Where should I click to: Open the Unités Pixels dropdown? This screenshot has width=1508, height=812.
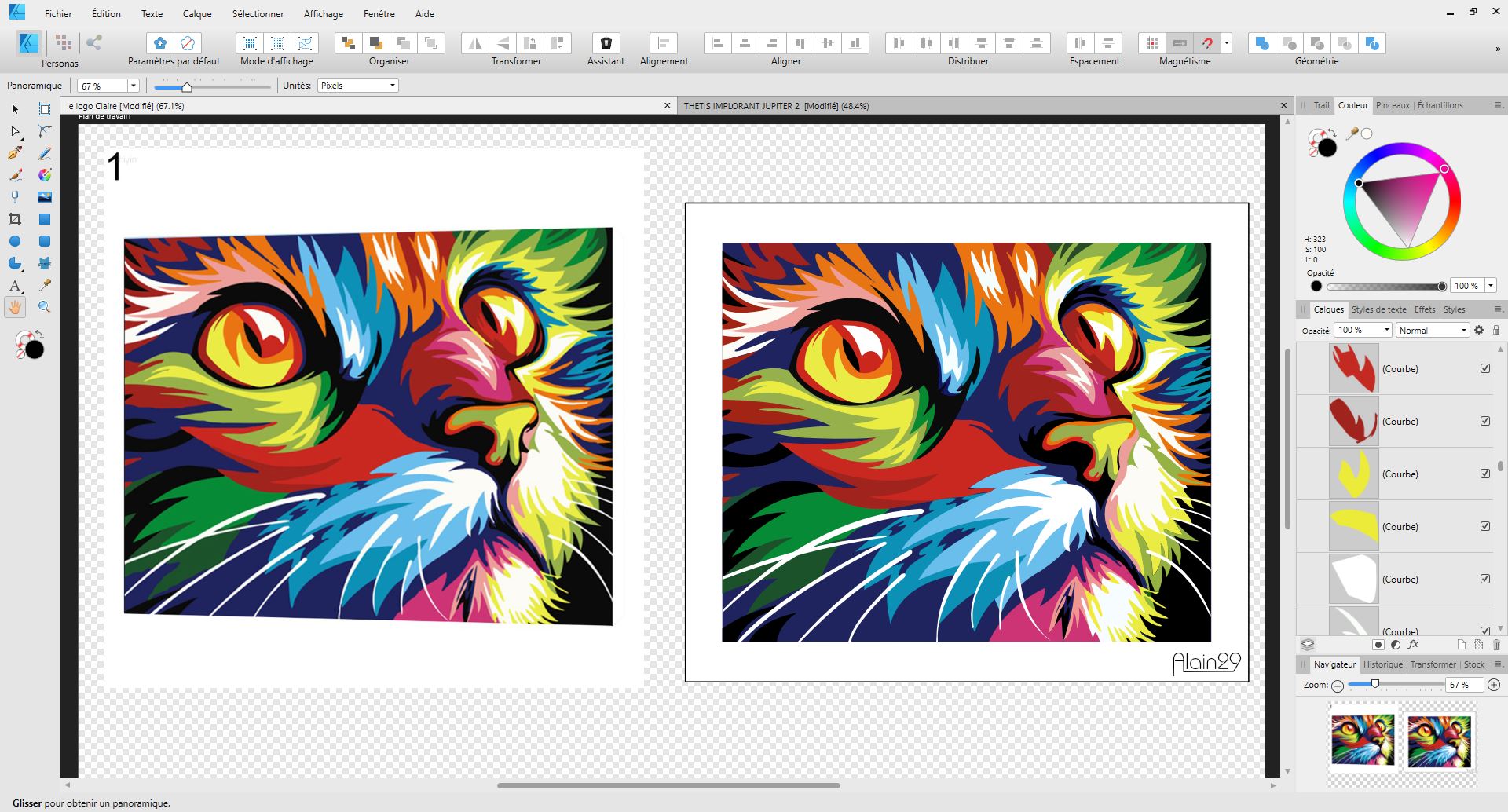(x=392, y=86)
